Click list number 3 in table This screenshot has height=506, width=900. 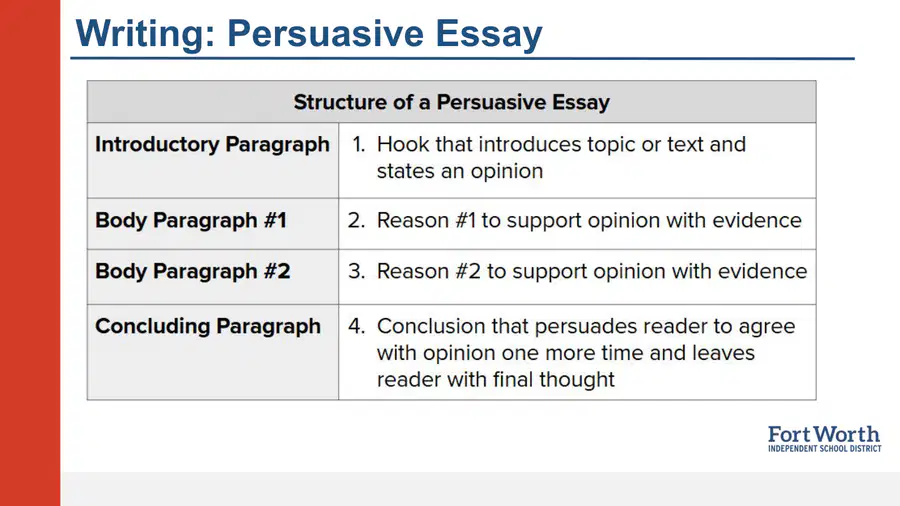356,271
